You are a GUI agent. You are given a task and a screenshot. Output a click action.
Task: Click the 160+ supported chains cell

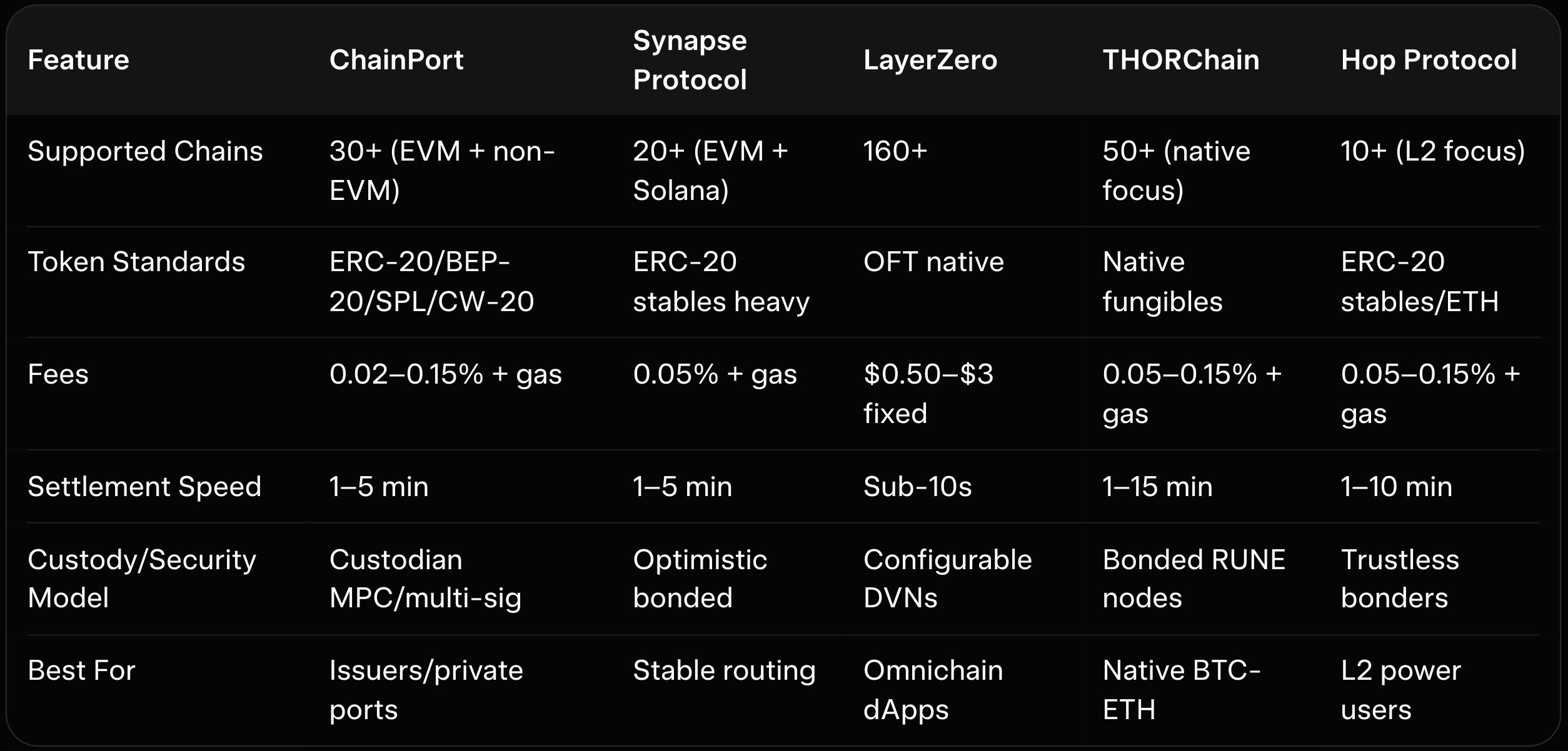(895, 151)
